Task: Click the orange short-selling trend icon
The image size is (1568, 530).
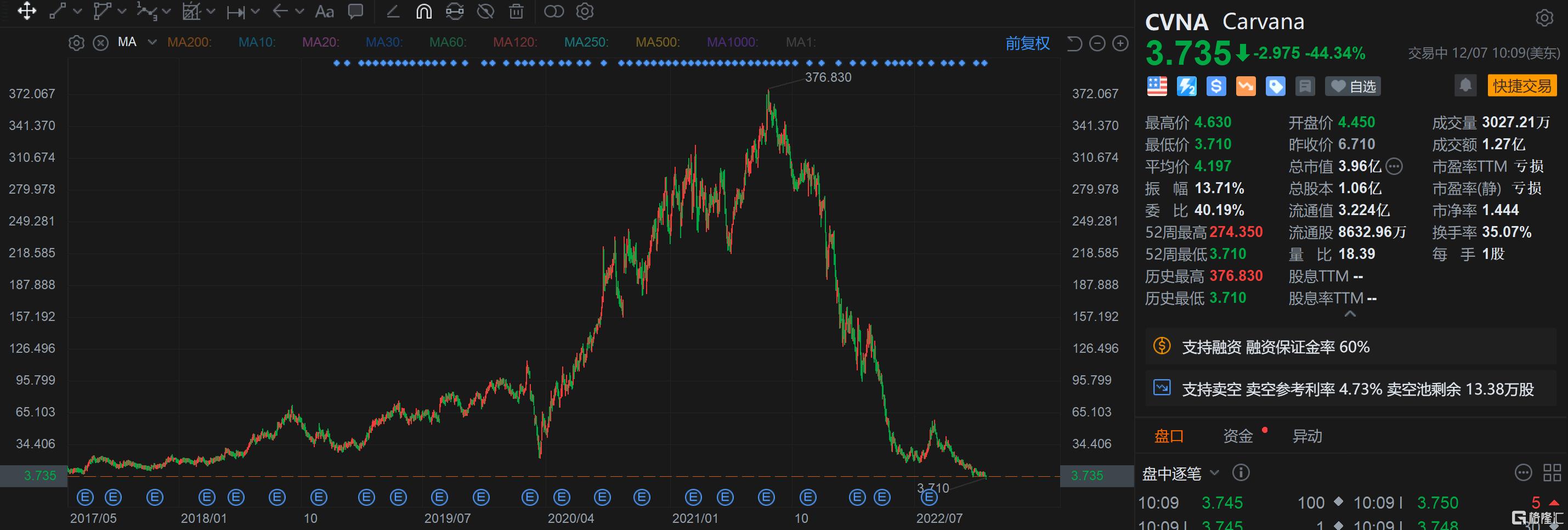Action: (x=1246, y=87)
